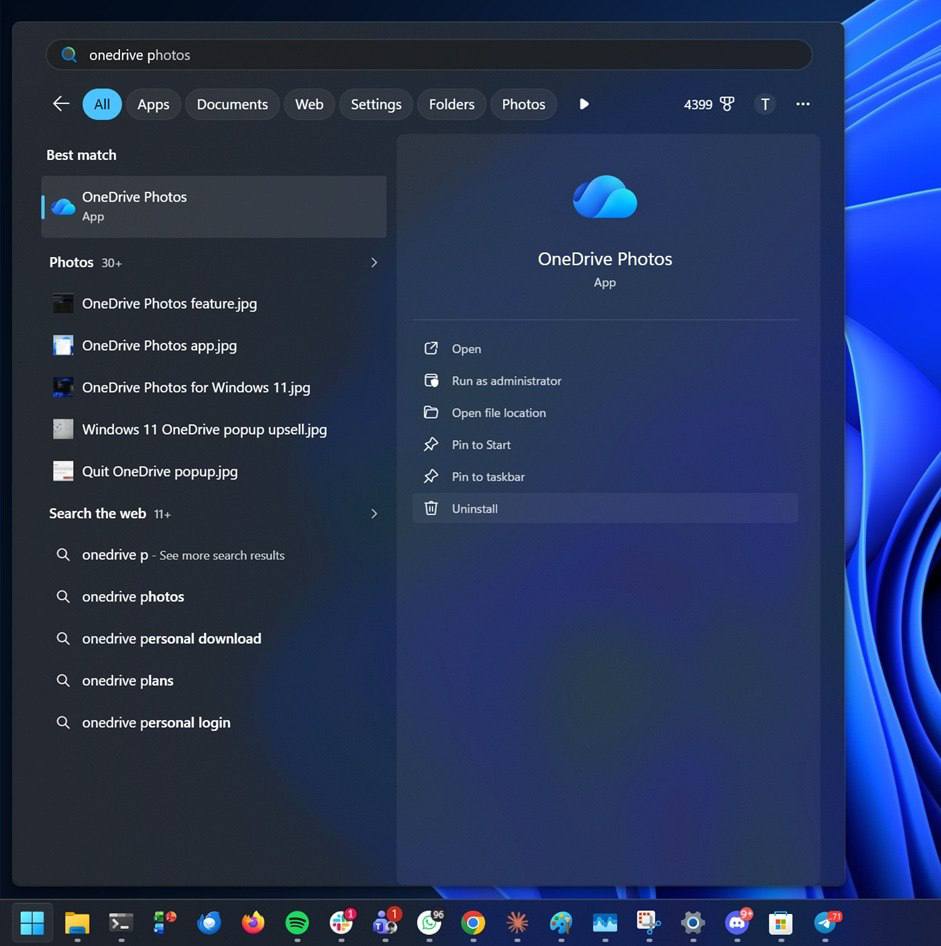Open the 4399 rewards points trophy
This screenshot has height=946, width=941.
(x=709, y=104)
